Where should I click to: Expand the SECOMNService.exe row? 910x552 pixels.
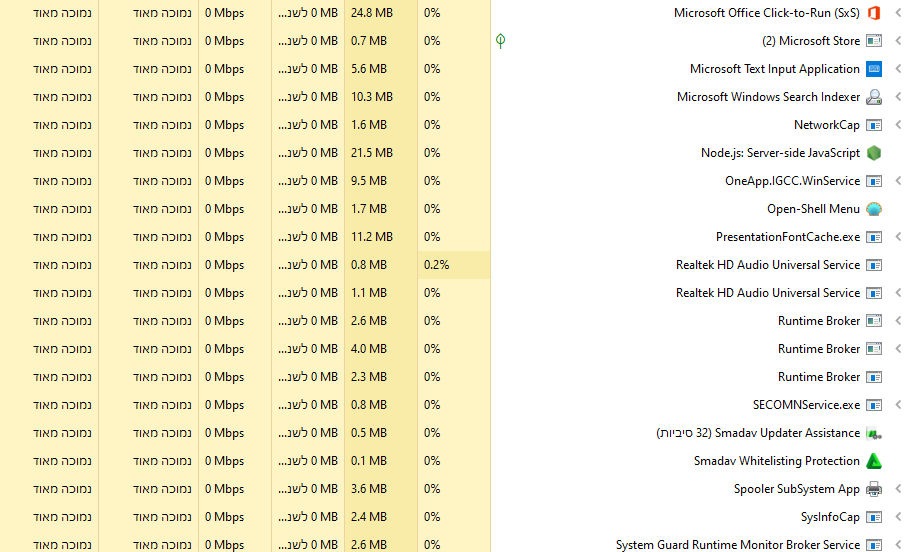898,405
